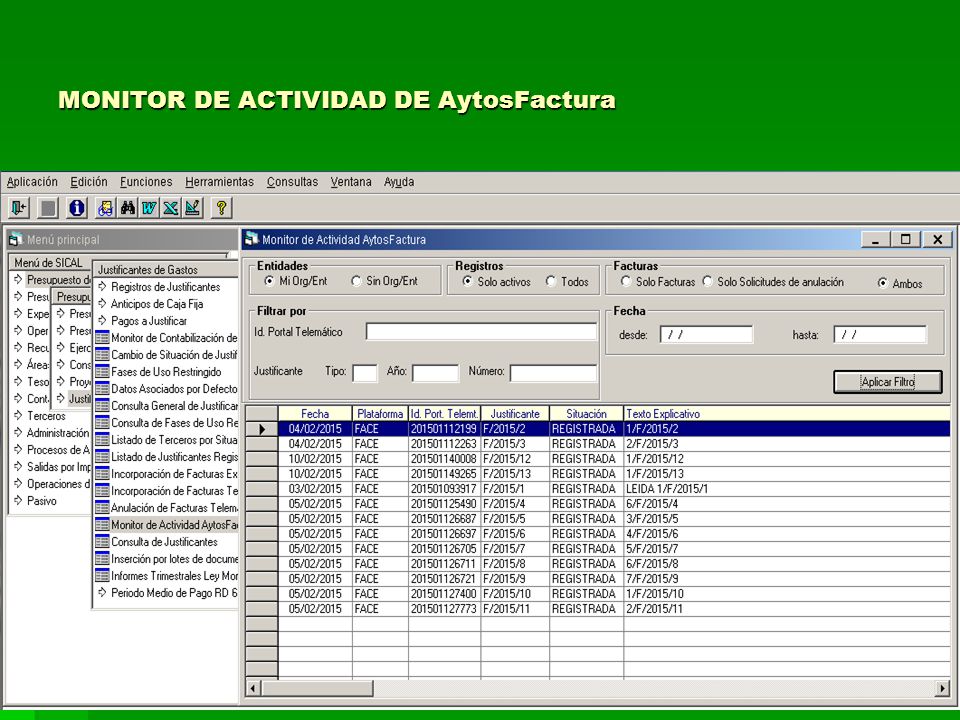This screenshot has height=720, width=960.
Task: Click the Listado de Justificantes Registrados icon
Action: (102, 457)
